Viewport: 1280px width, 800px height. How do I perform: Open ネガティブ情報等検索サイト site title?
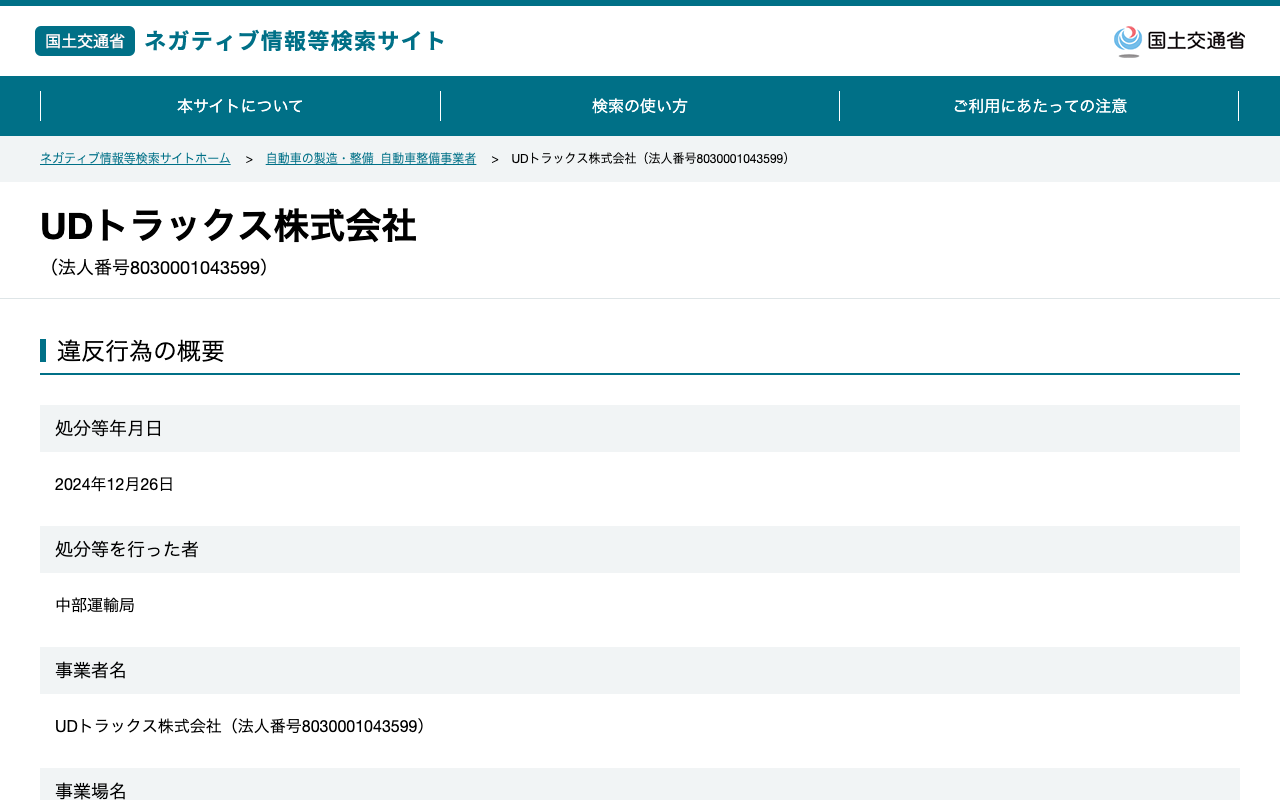[295, 41]
